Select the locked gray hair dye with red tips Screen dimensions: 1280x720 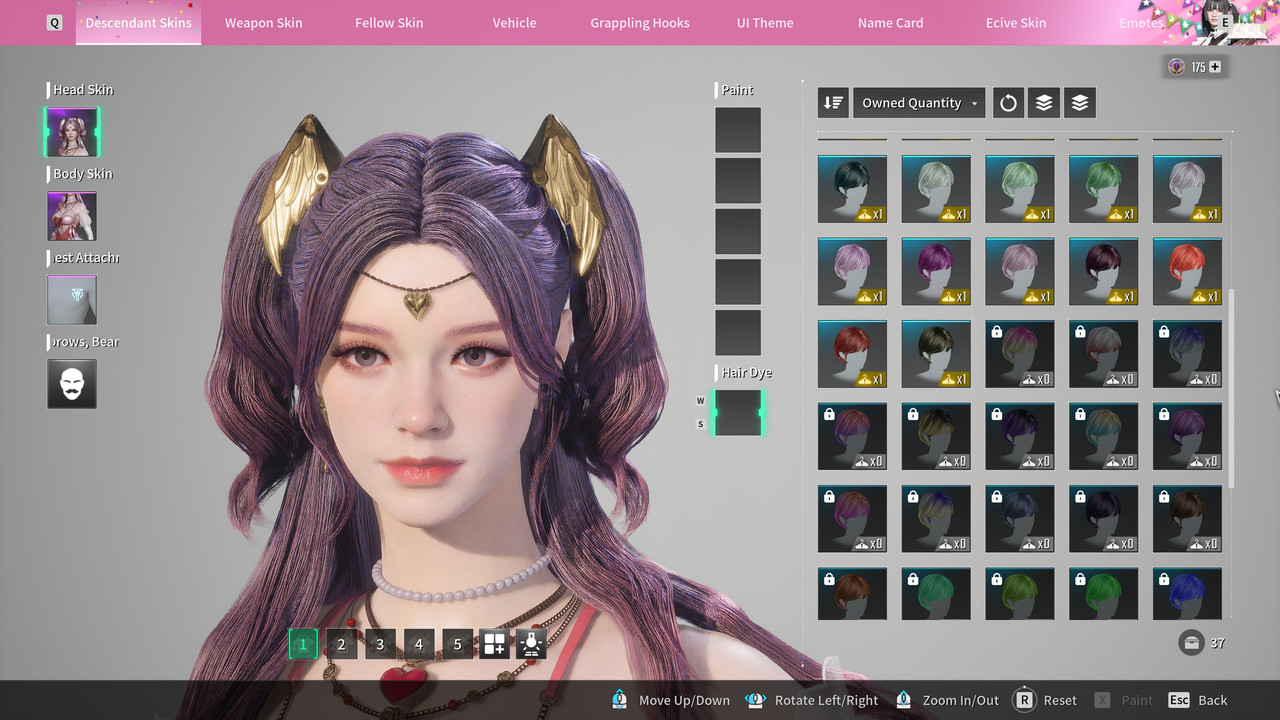pyautogui.click(x=1104, y=354)
